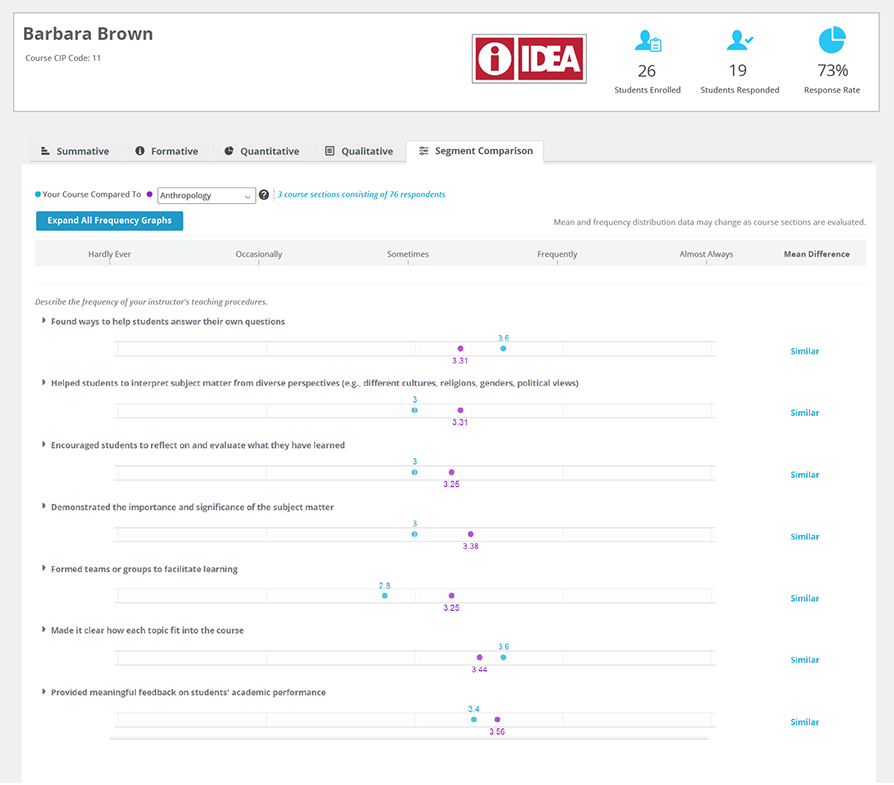
Task: Click the Response Rate pie icon
Action: click(831, 41)
